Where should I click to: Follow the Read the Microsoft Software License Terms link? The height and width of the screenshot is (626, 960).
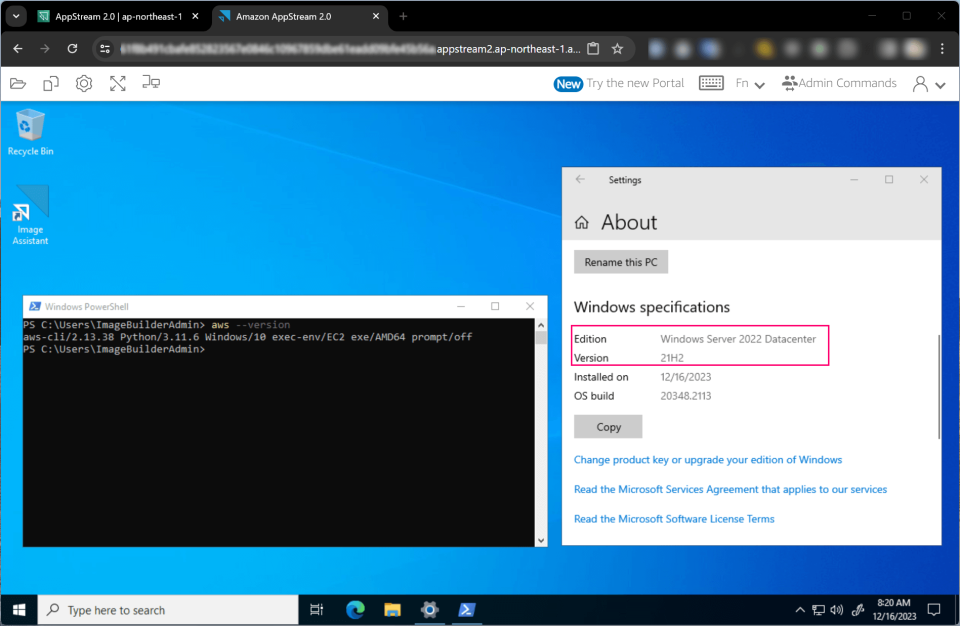(673, 518)
